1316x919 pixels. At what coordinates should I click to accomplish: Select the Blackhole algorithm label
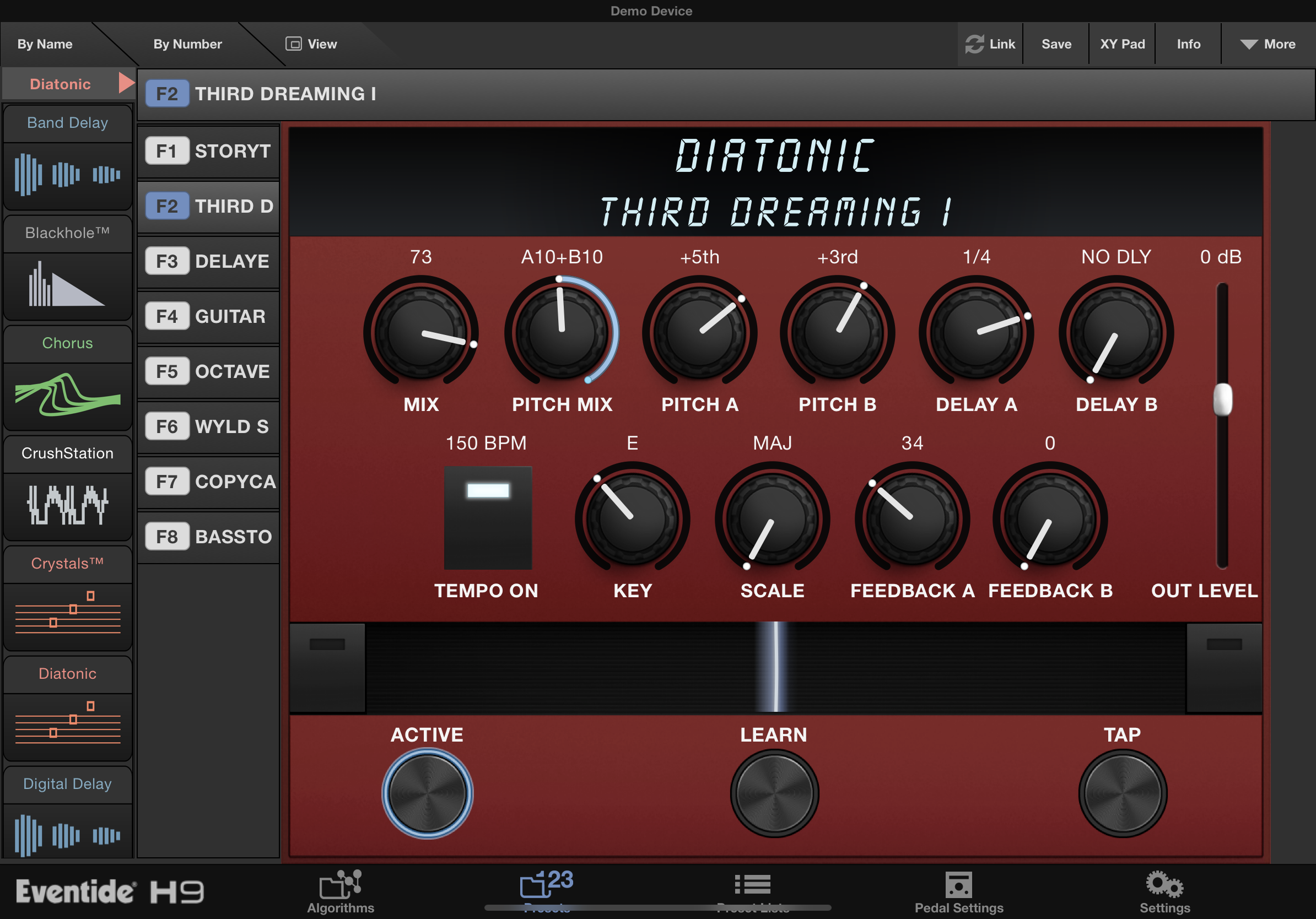pos(68,233)
